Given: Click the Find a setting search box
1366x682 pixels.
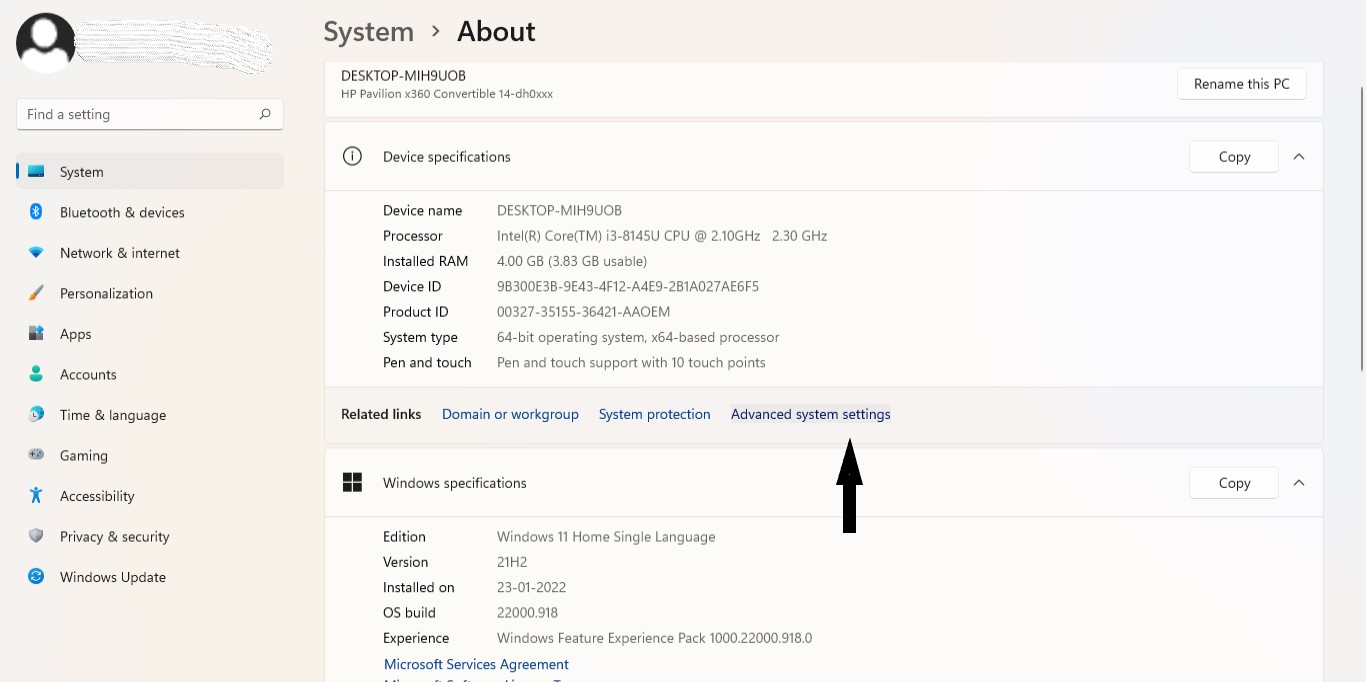Looking at the screenshot, I should pos(140,114).
